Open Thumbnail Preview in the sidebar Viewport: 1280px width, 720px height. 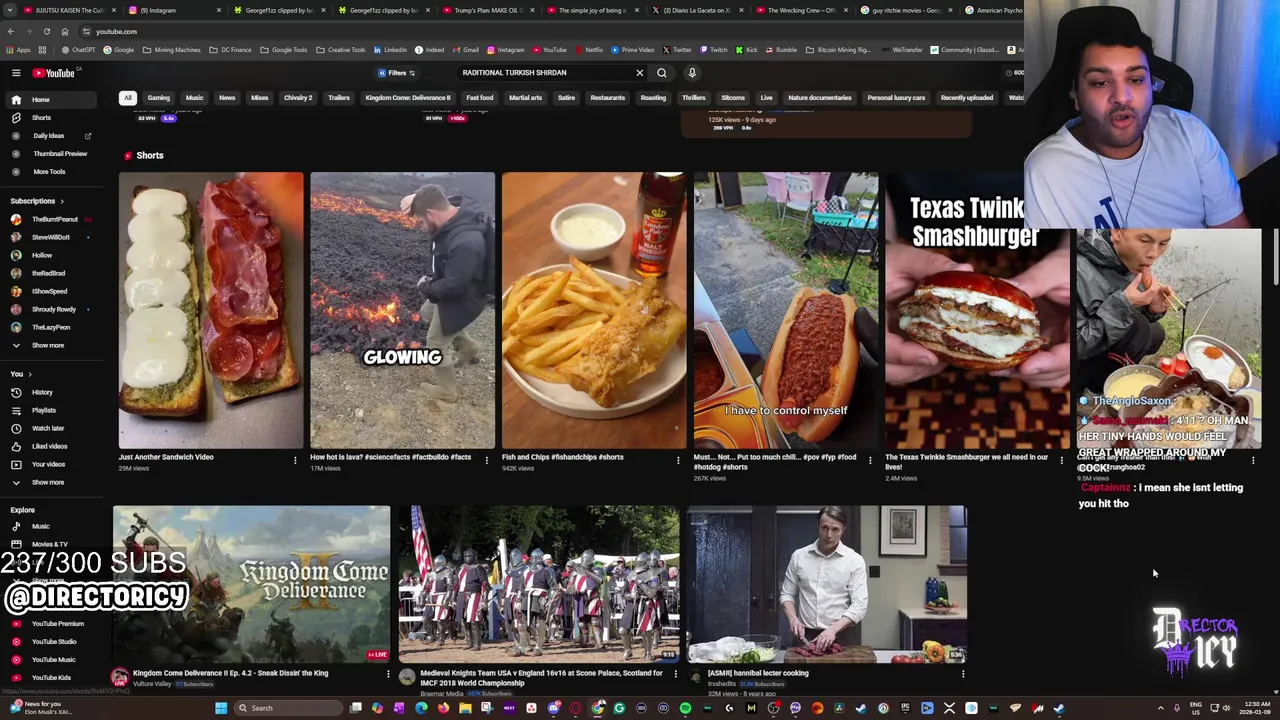(x=50, y=153)
